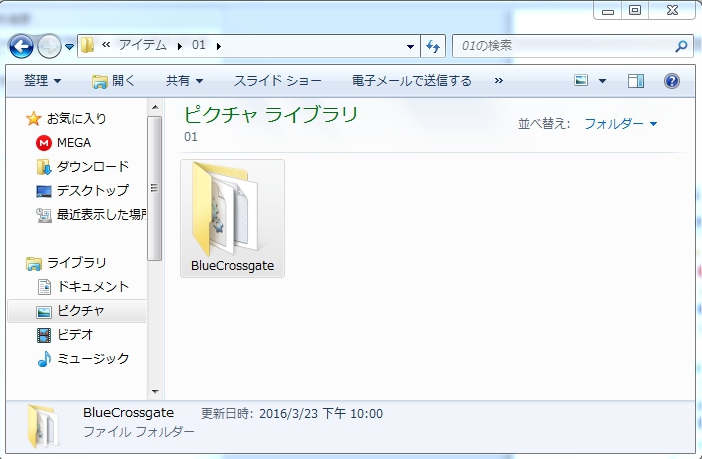Click the navigation pane scrollbar thumb
702x459 pixels.
tap(154, 188)
